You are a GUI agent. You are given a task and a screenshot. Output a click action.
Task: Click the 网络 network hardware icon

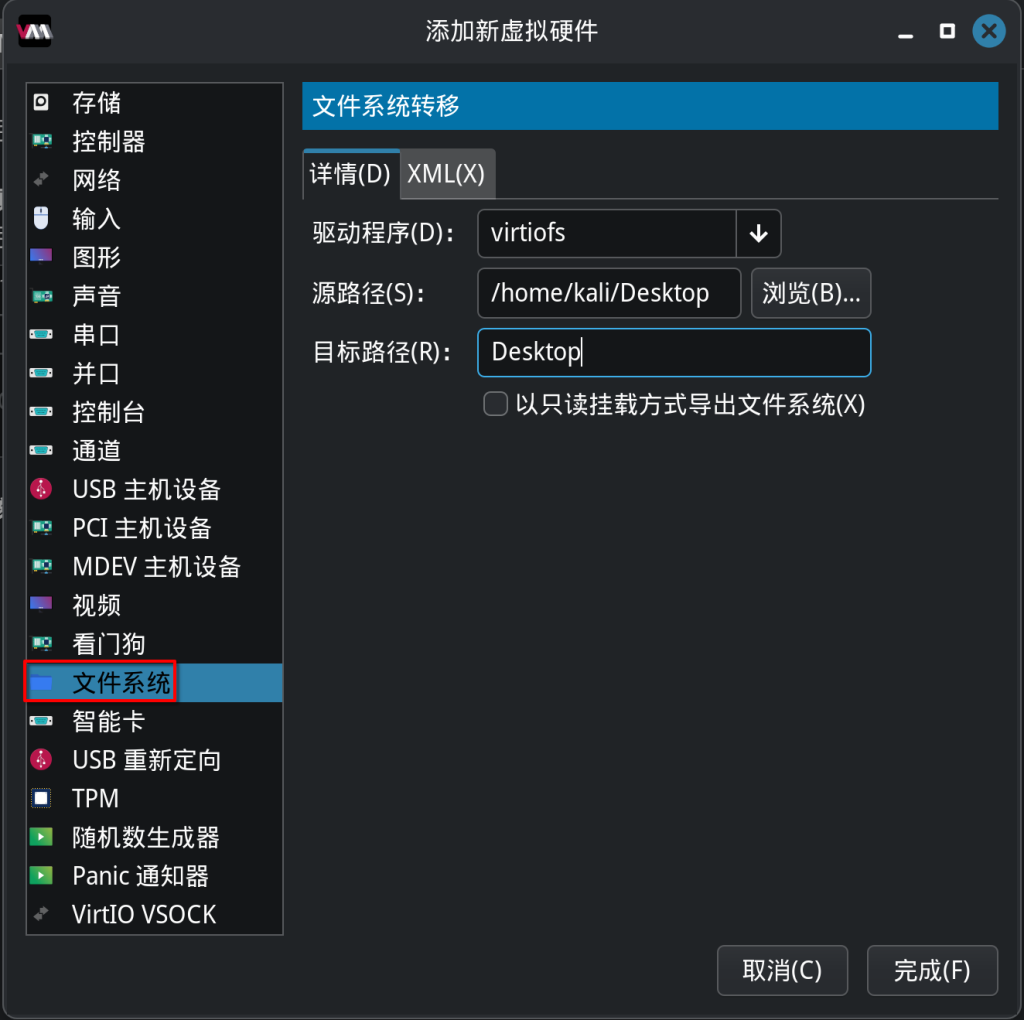41,180
